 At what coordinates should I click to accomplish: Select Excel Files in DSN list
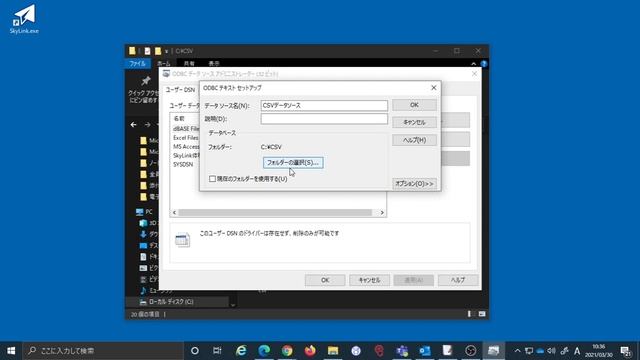click(185, 138)
